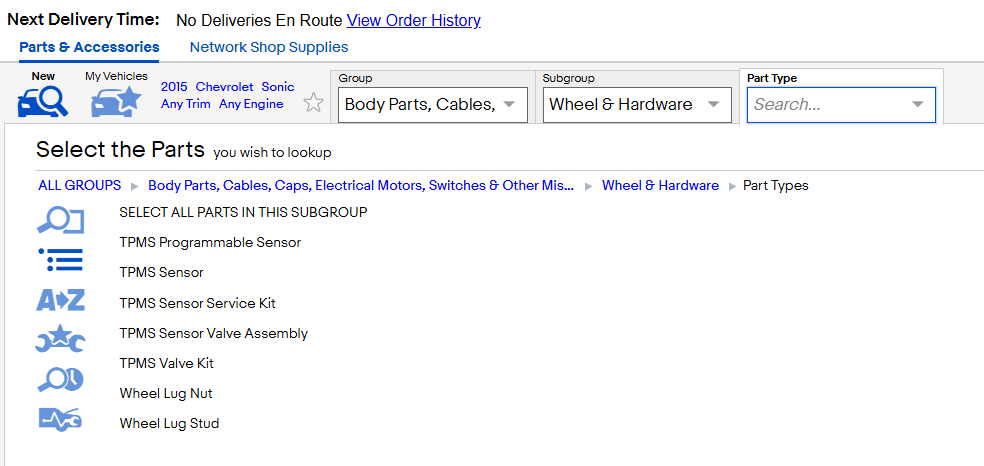
Task: Click the vehicle diagnostics wrench sidebar icon
Action: pos(60,418)
